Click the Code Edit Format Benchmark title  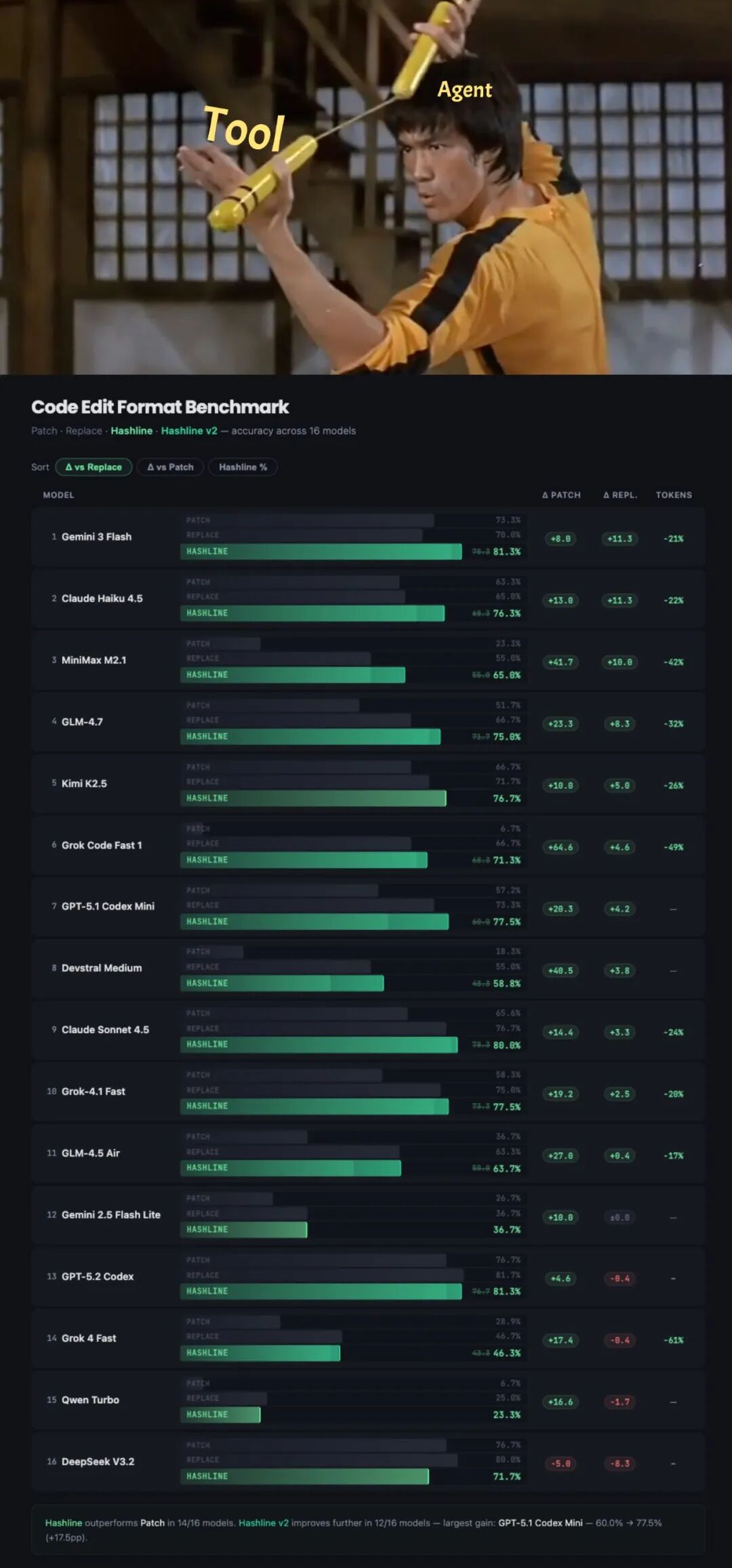pyautogui.click(x=160, y=407)
